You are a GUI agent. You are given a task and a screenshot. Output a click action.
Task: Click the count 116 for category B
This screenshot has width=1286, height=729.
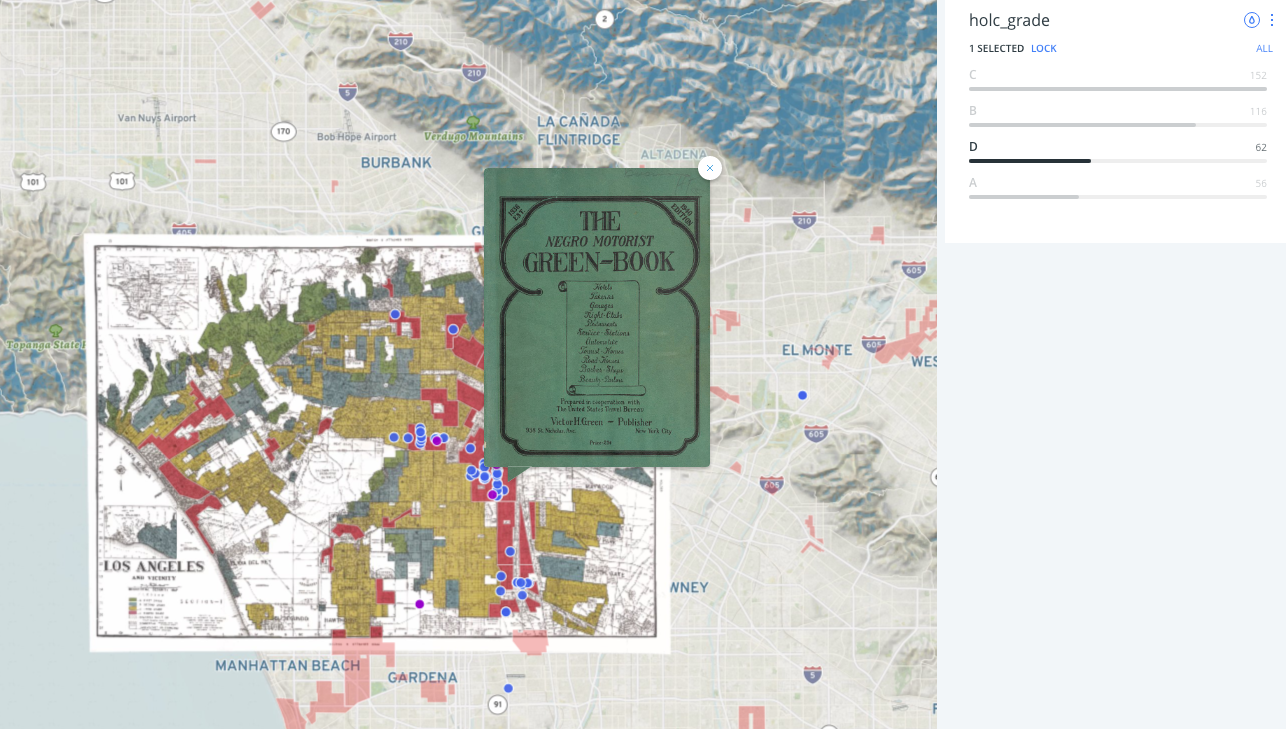[1258, 111]
